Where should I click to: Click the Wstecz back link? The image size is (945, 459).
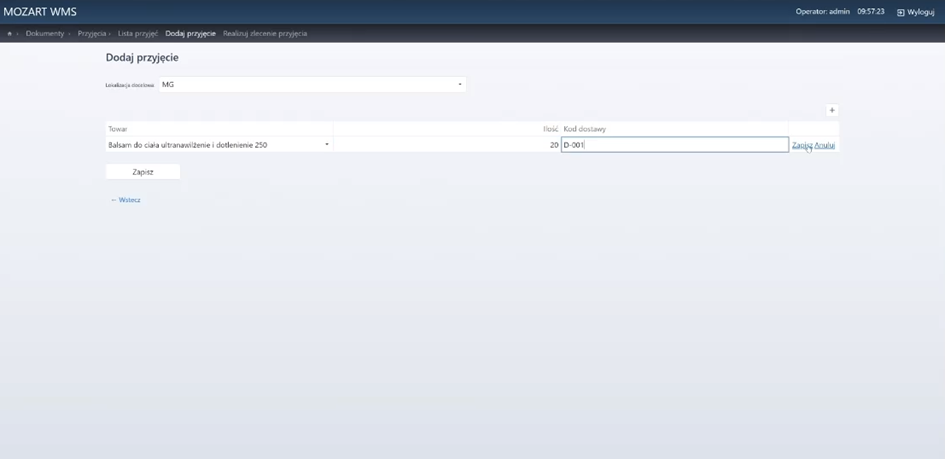pos(126,200)
